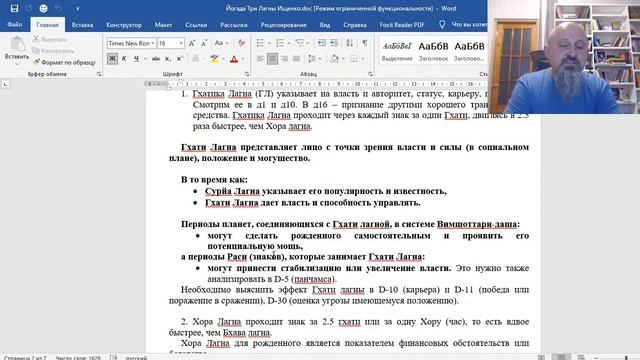This screenshot has width=640, height=360.
Task: Decrease paragraph indent
Action: pos(322,43)
